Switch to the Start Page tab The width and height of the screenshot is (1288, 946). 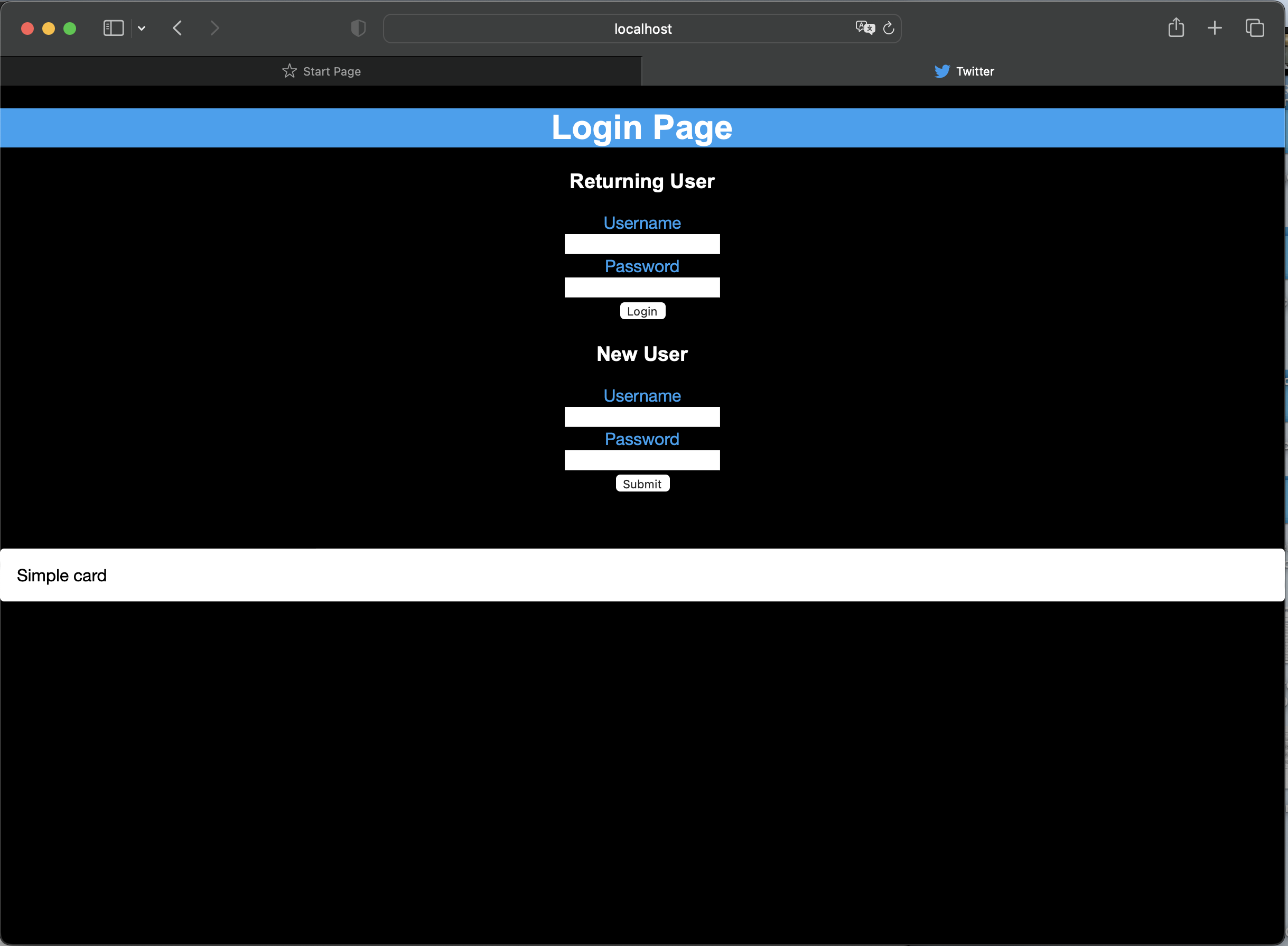321,71
